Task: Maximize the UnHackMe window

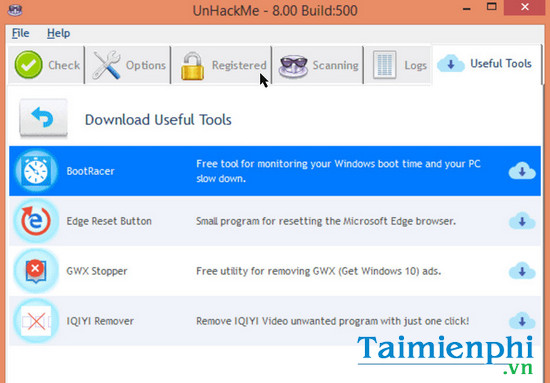Action: coord(492,6)
